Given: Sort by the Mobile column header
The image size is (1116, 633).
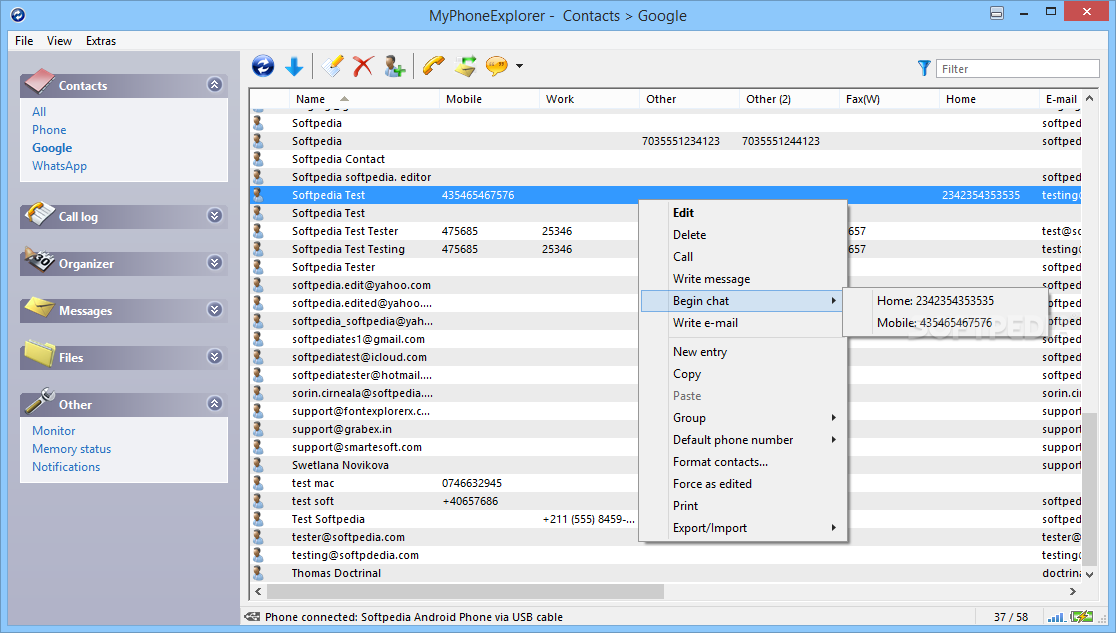Looking at the screenshot, I should coord(490,99).
